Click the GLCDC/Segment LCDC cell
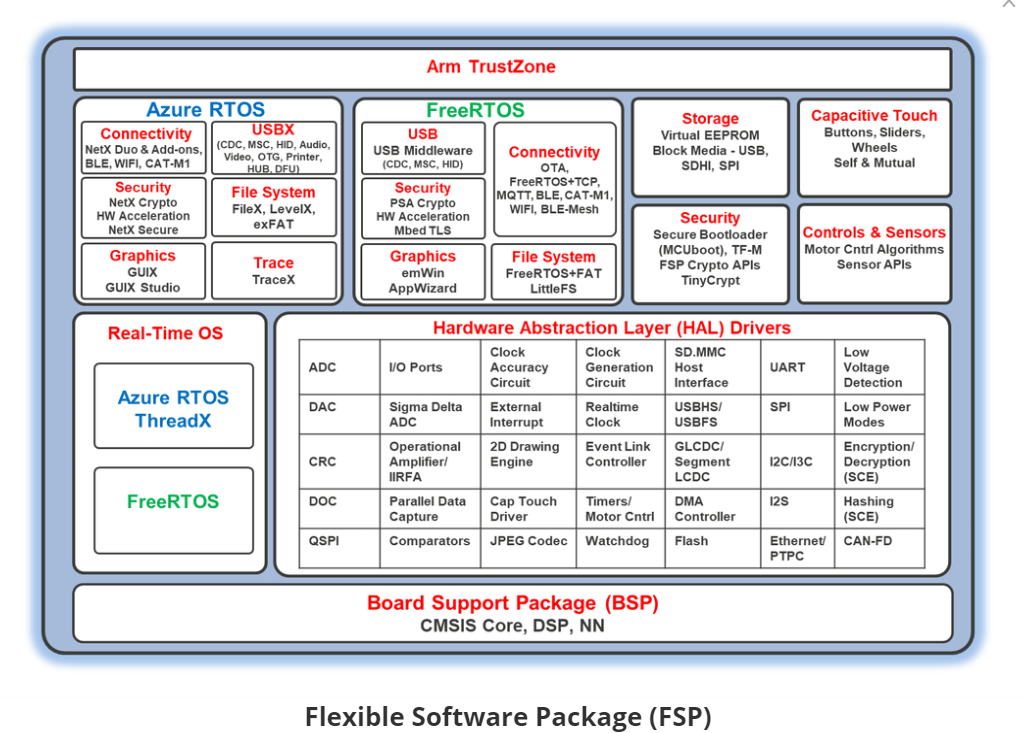1027x733 pixels. click(x=713, y=462)
